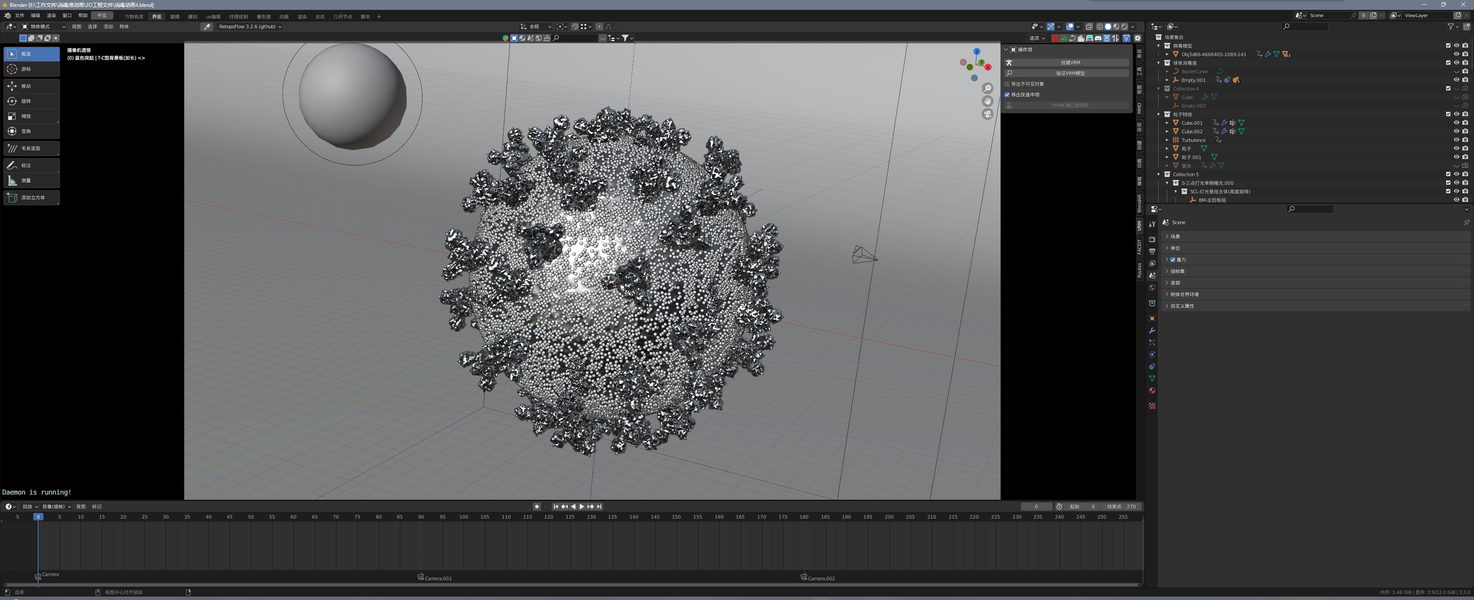Open the Tool properties tab icon
1474x600 pixels.
[1152, 224]
